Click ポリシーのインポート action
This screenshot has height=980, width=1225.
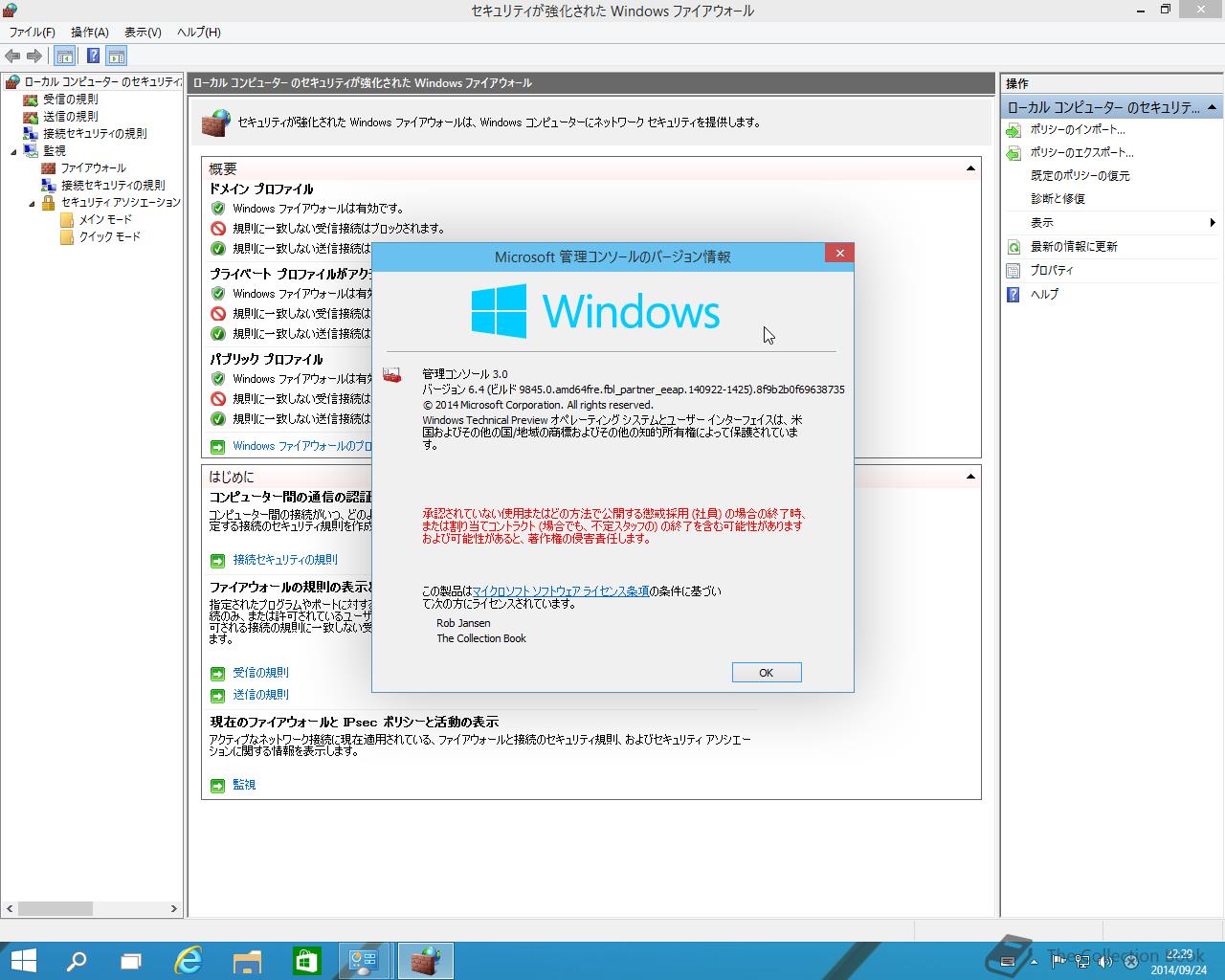pos(1078,130)
